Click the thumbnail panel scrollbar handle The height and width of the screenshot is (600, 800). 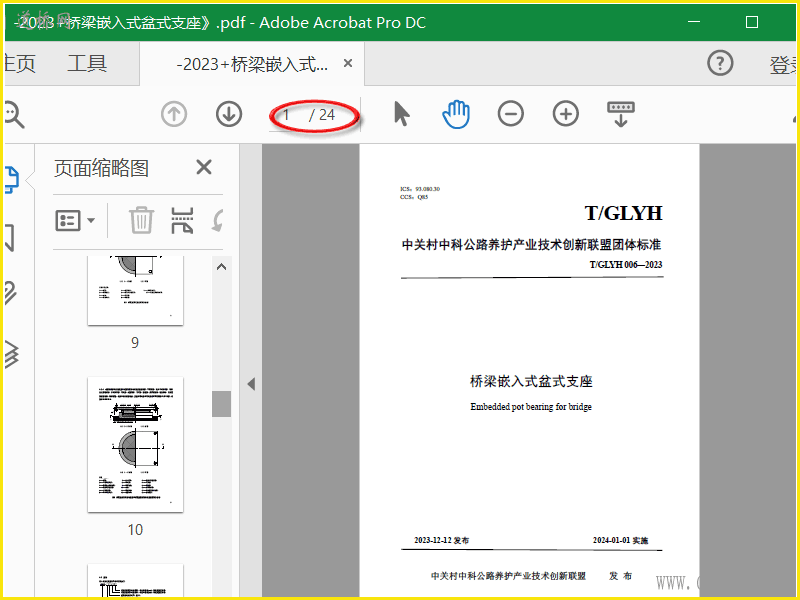(x=221, y=404)
